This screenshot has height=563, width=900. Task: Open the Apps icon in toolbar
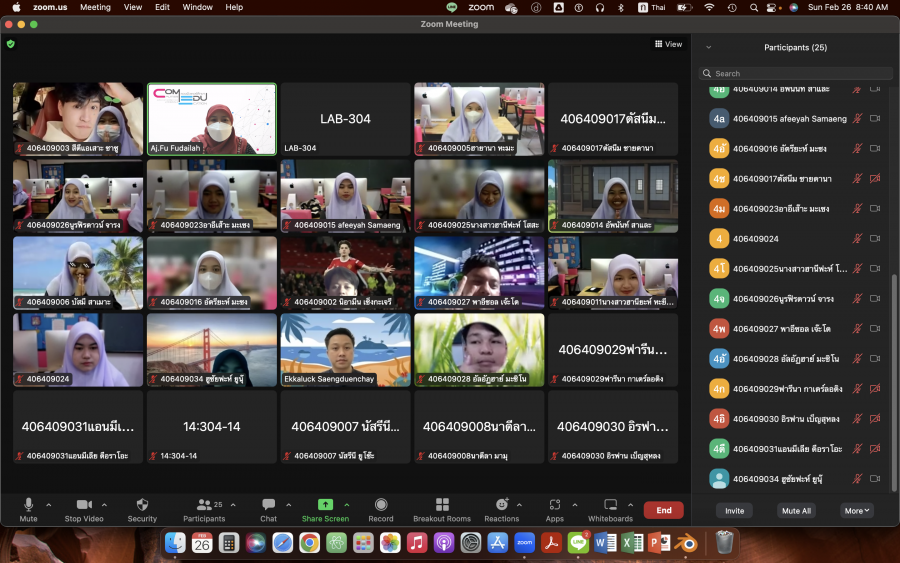[x=554, y=505]
